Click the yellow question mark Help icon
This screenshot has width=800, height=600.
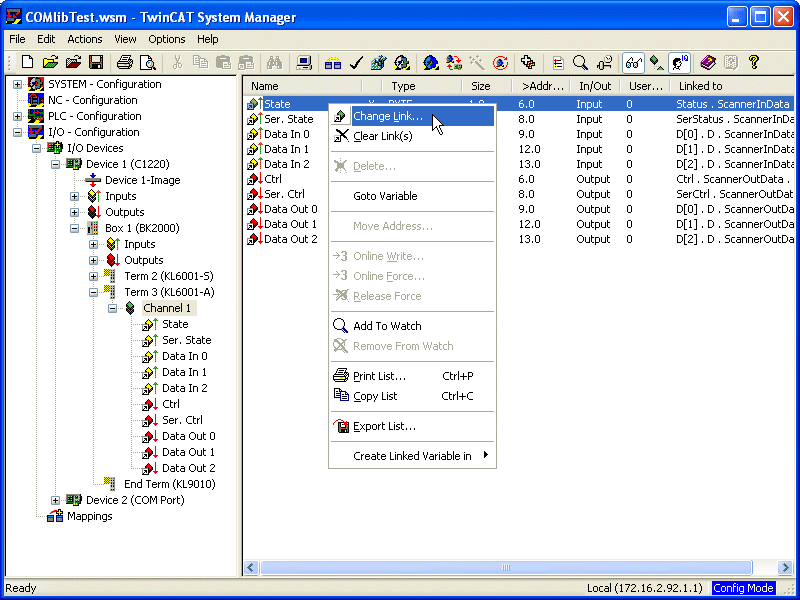click(754, 63)
